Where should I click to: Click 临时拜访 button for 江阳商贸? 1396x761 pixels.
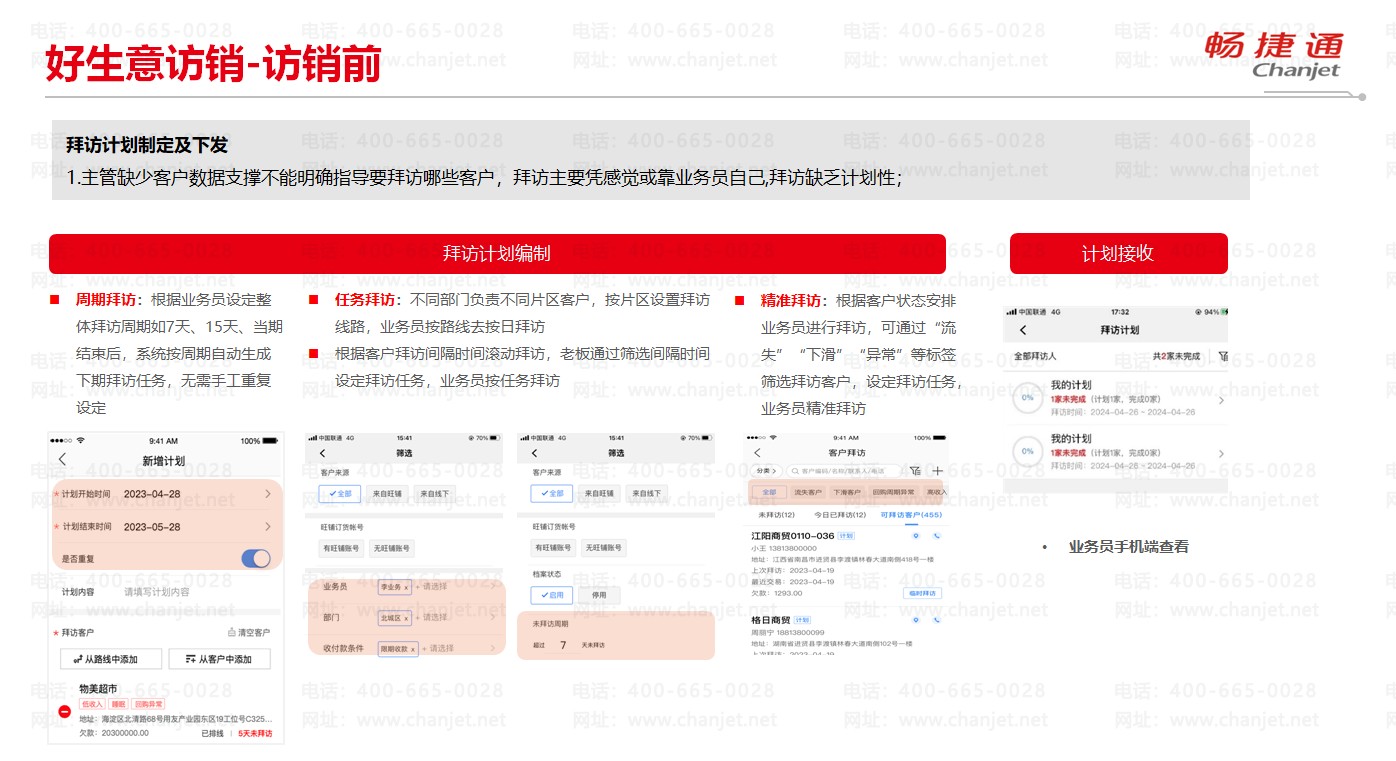[x=922, y=593]
